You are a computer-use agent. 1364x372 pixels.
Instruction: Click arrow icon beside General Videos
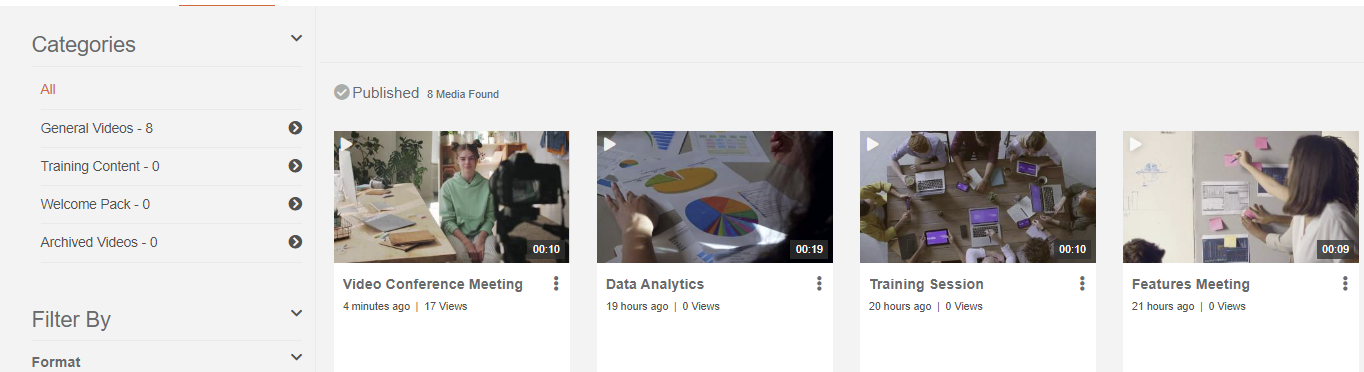coord(295,128)
